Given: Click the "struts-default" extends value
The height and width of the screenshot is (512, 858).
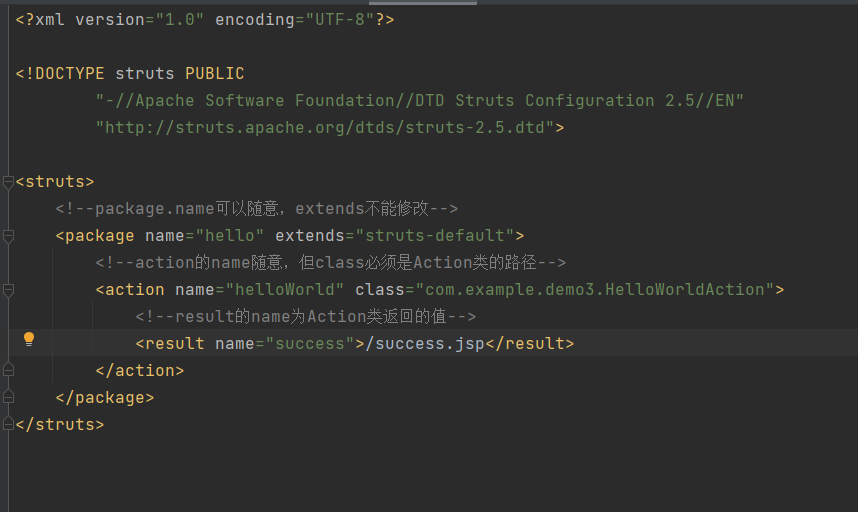Looking at the screenshot, I should pos(435,236).
